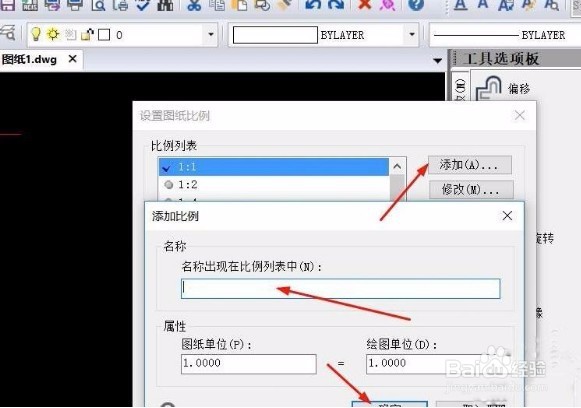This screenshot has width=581, height=408.
Task: Select the 1:2 scale row
Action: click(274, 184)
